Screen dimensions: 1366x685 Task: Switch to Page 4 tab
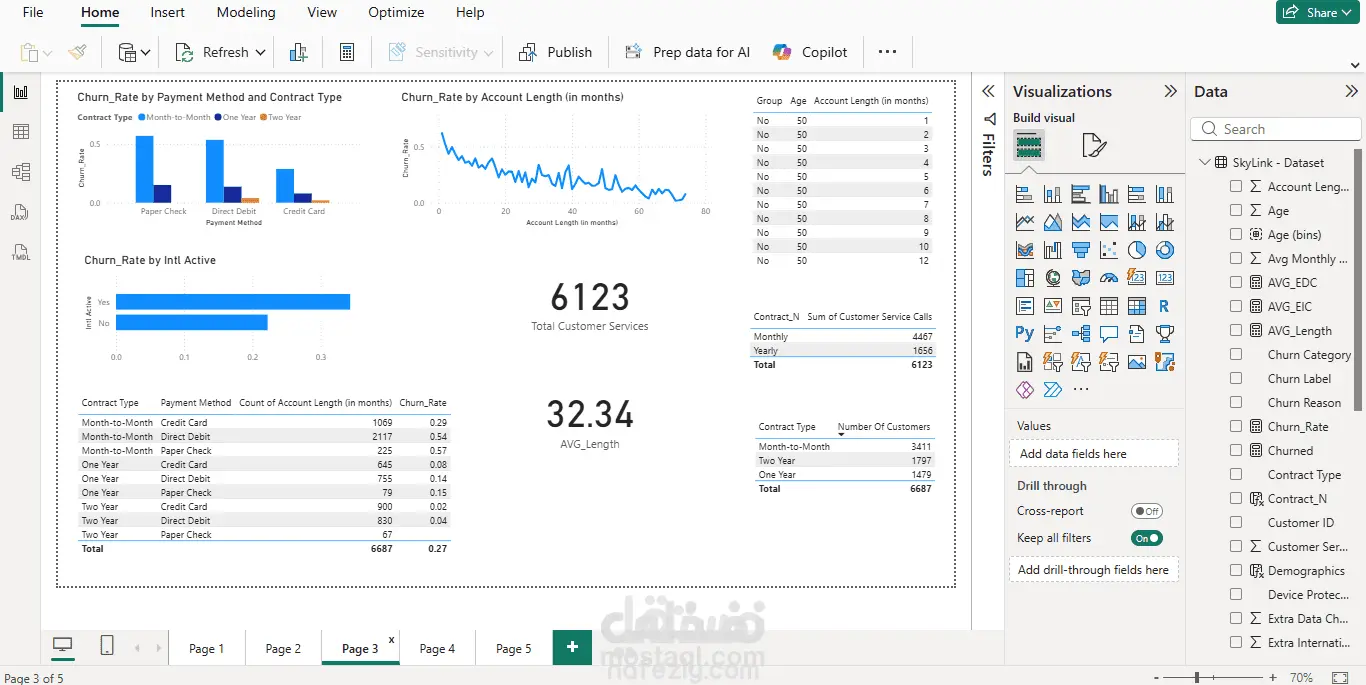pos(437,648)
